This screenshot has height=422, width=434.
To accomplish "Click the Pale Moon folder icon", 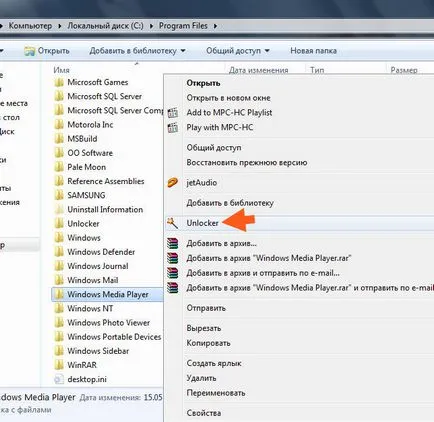I will 59,167.
